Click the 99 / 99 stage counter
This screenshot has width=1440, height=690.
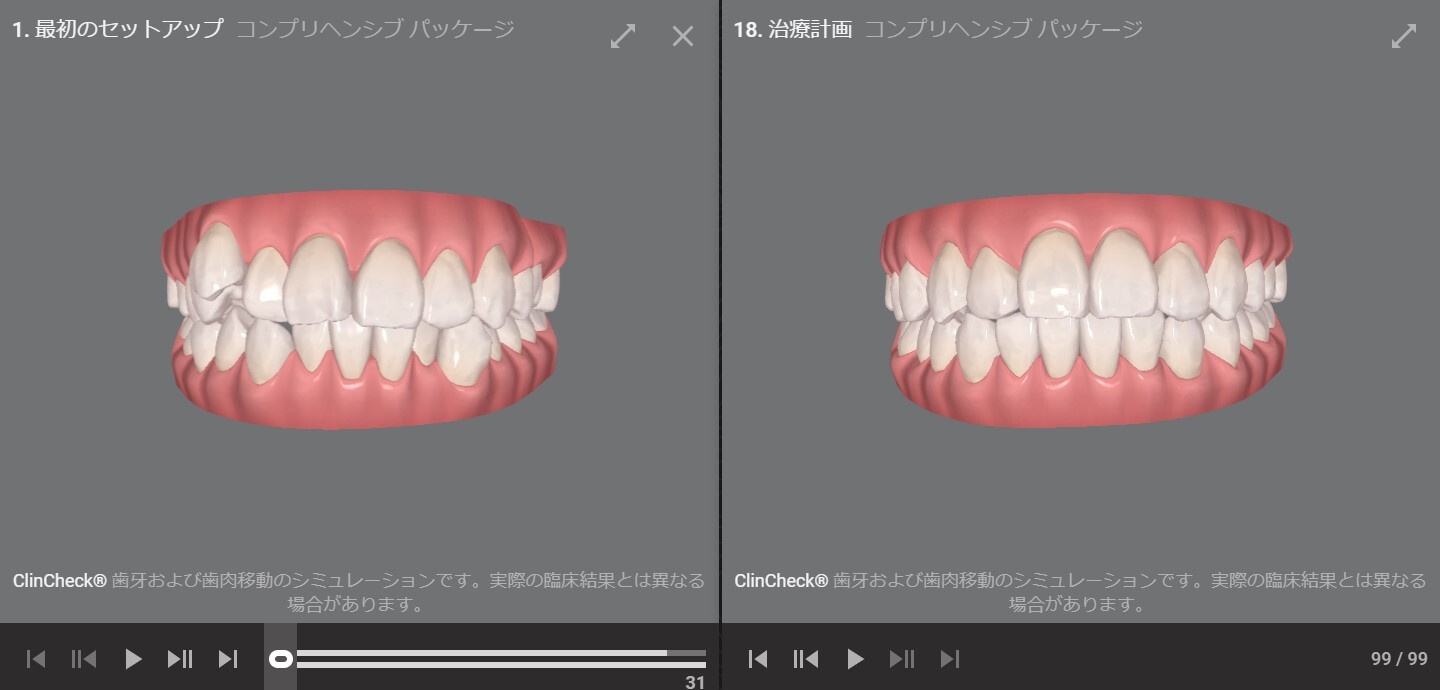point(1399,658)
